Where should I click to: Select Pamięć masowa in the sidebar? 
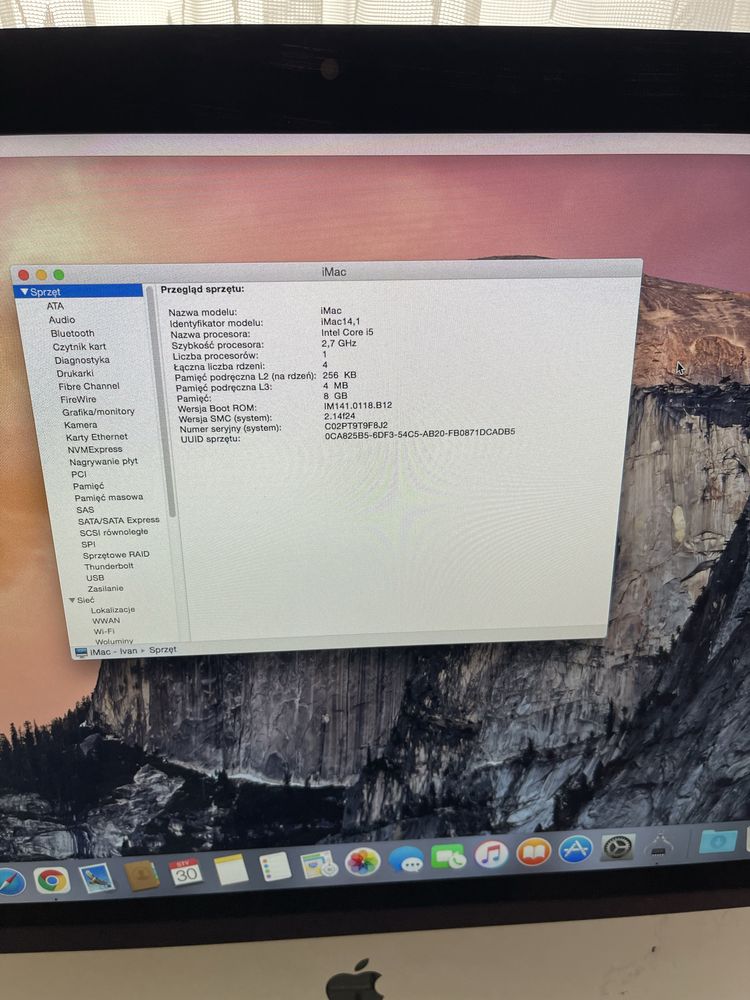click(108, 497)
